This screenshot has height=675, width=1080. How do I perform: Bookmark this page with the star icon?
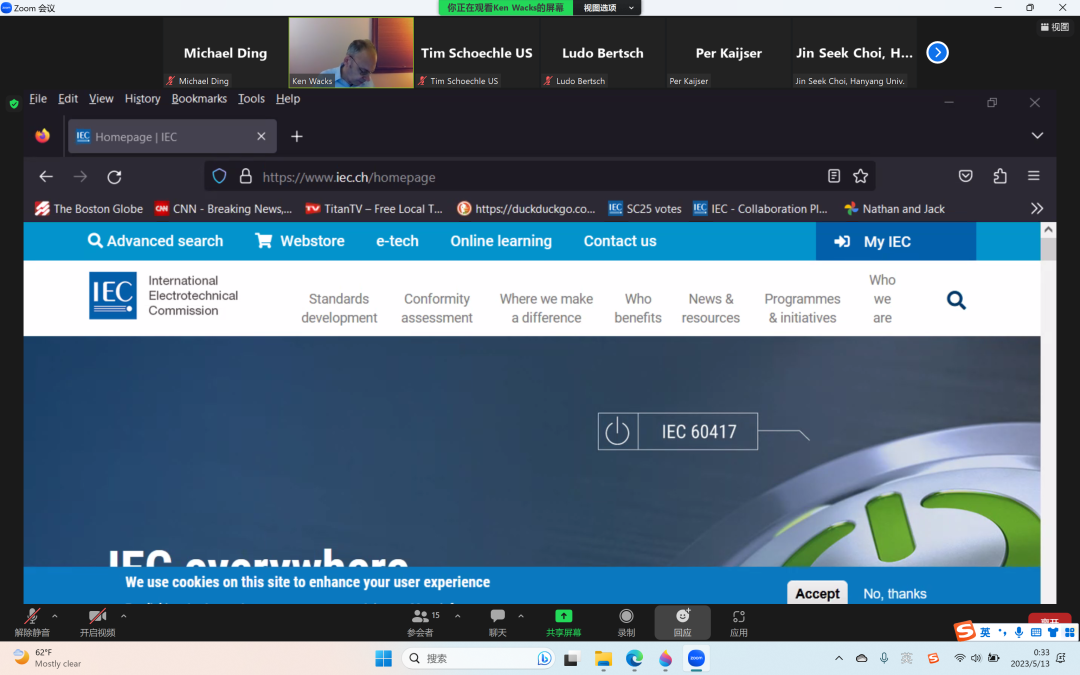(860, 176)
